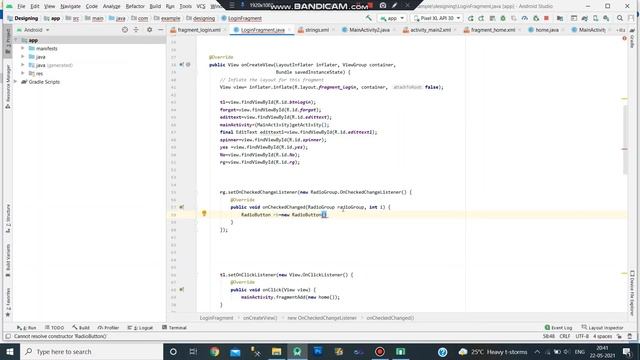The image size is (640, 360).
Task: Toggle Favorites side tab
Action: (x=8, y=302)
